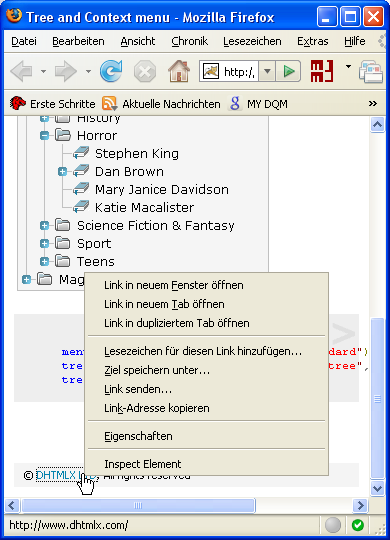390x540 pixels.
Task: Click the Stop loading icon
Action: (145, 72)
